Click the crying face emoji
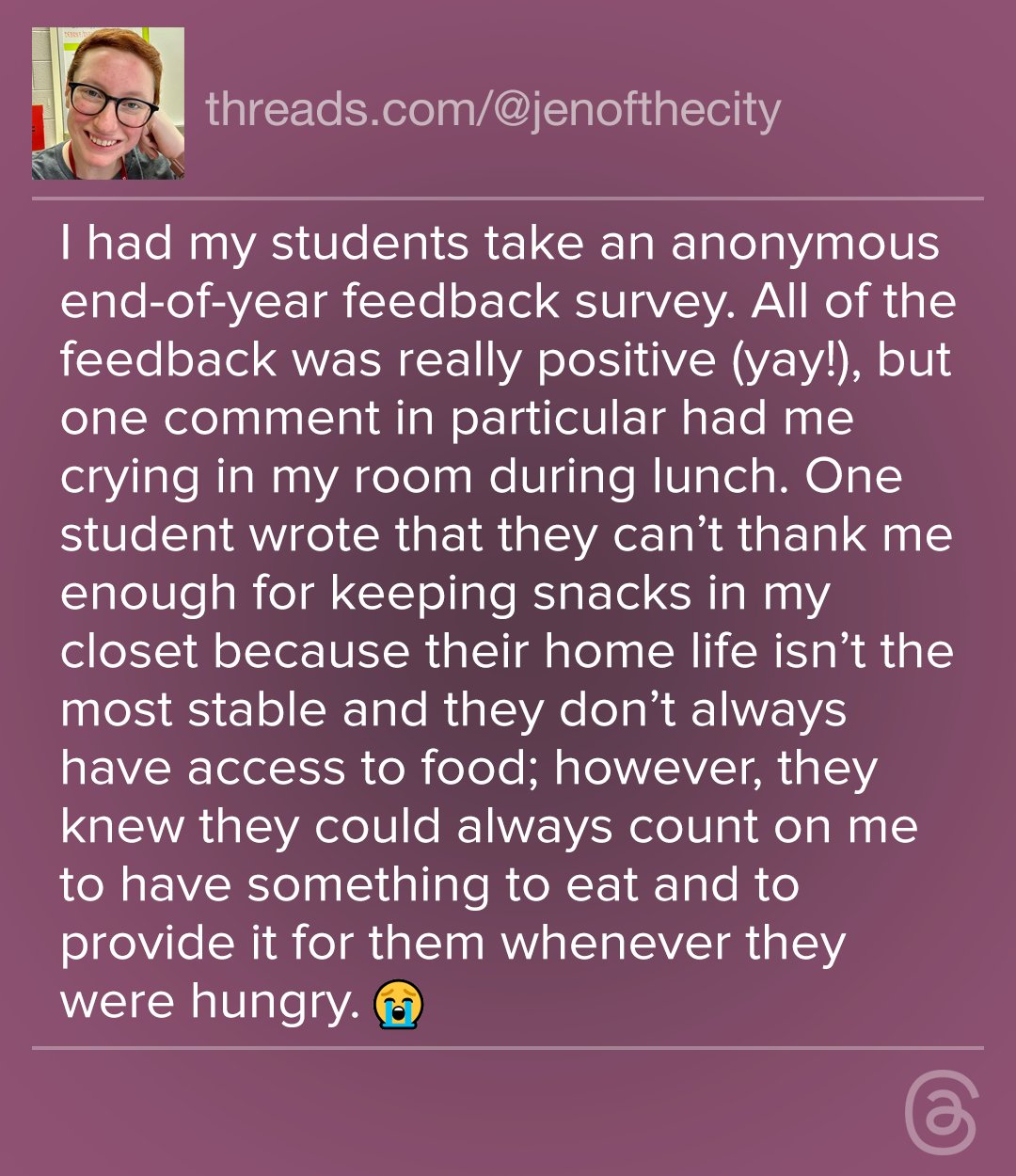This screenshot has width=1016, height=1176. click(x=399, y=1004)
